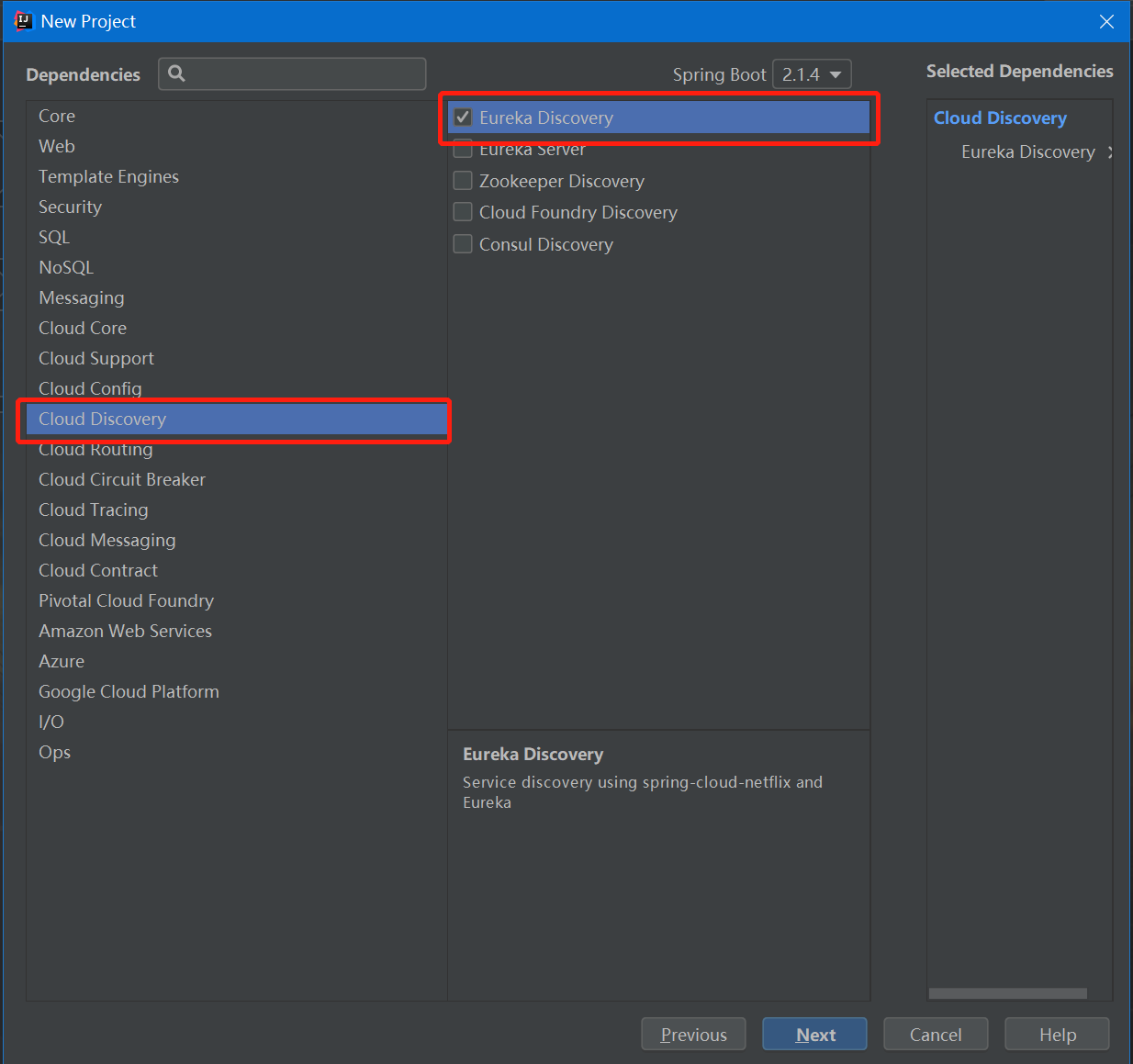Choose the Amazon Web Services category

pos(237,631)
